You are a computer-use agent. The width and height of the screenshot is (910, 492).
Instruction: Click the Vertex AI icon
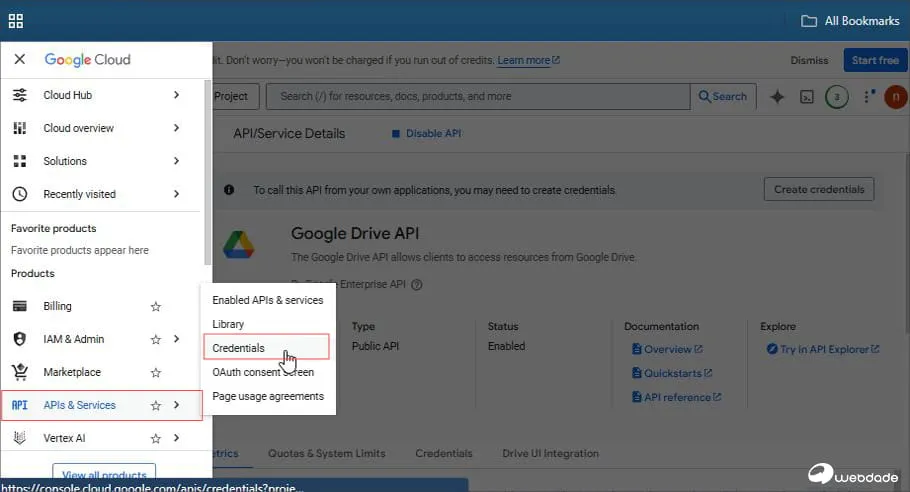coord(19,438)
